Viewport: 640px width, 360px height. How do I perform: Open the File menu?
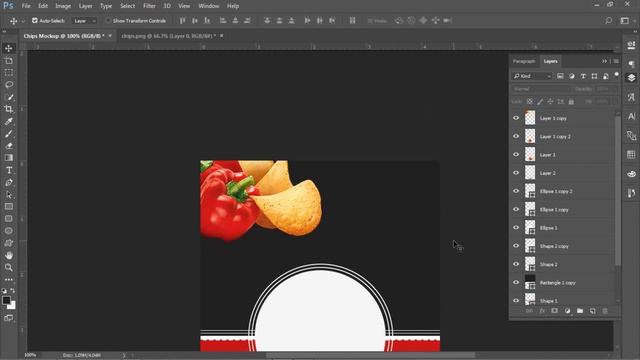click(26, 6)
